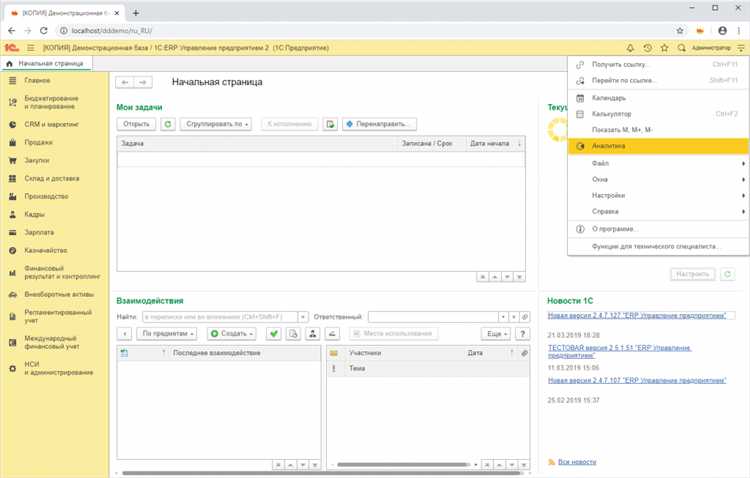Open the Продажи section in sidebar
750x478 pixels.
39,142
